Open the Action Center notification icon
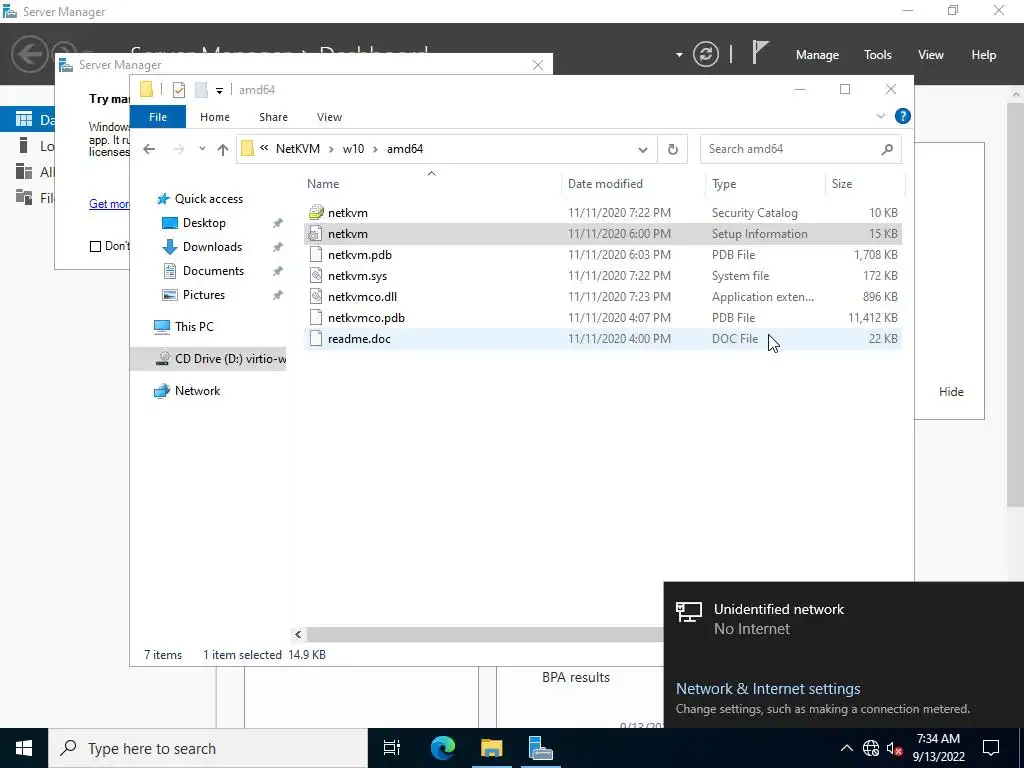 [991, 748]
